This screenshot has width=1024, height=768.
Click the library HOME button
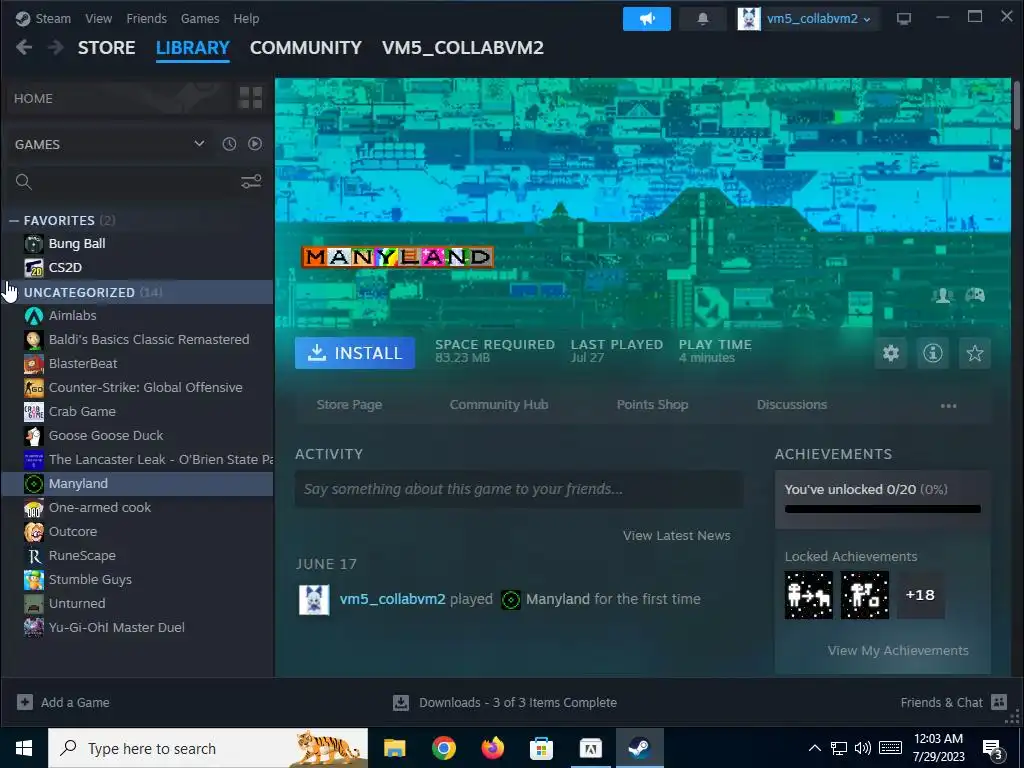120,98
